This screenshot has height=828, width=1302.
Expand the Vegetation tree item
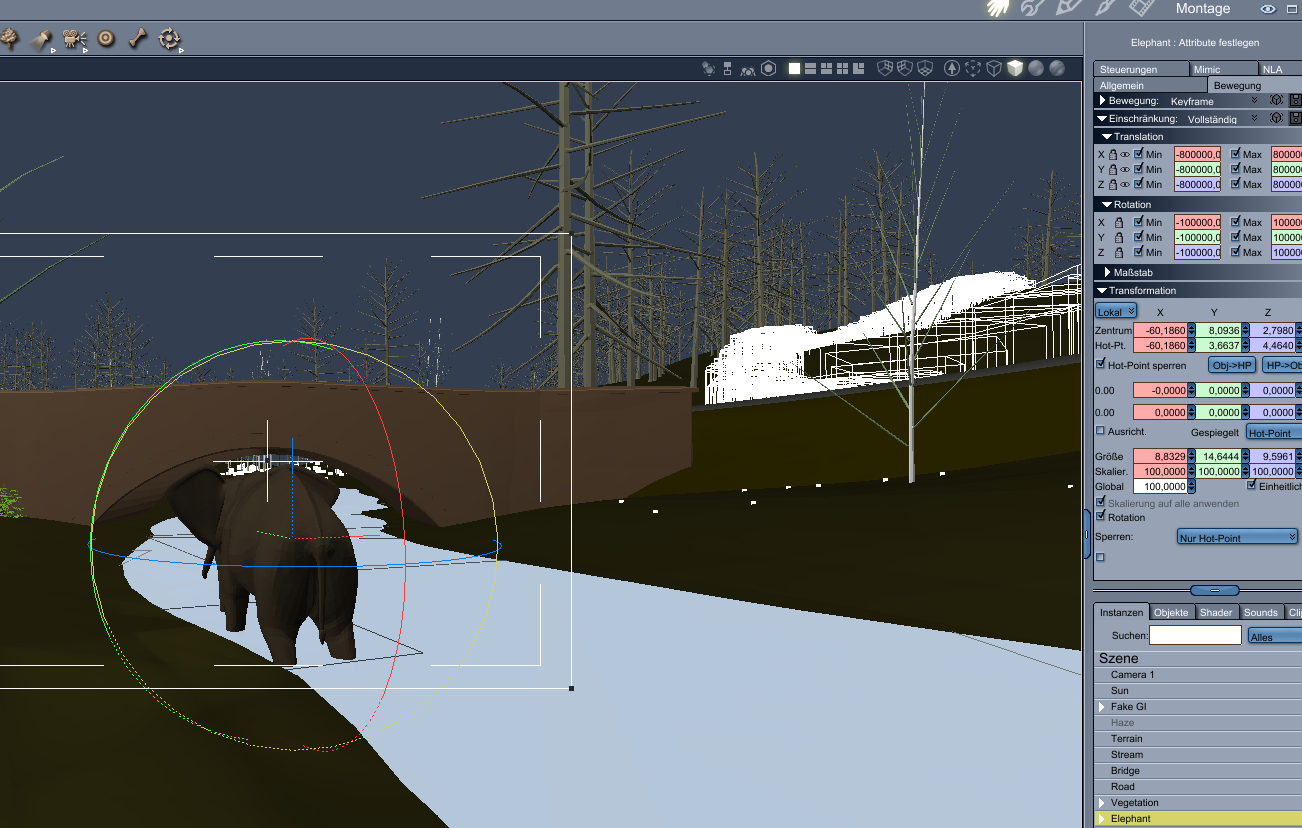coord(1102,803)
